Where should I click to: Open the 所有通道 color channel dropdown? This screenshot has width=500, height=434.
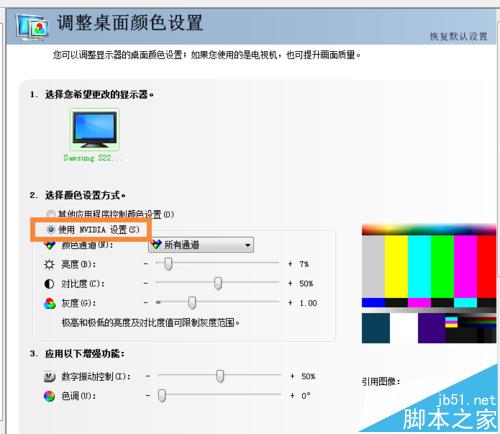tap(201, 245)
